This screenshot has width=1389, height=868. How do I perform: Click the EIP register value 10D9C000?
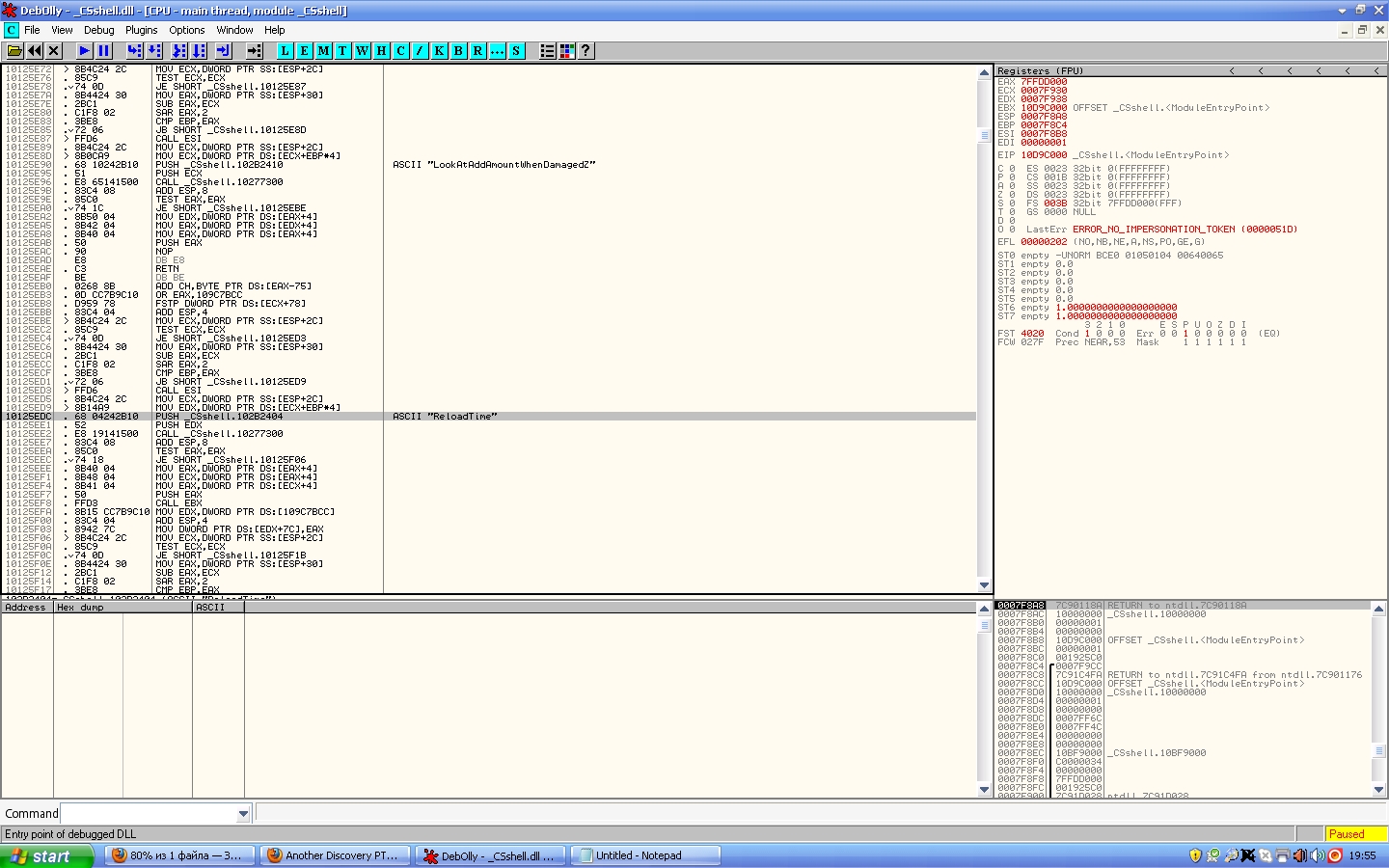[1044, 155]
